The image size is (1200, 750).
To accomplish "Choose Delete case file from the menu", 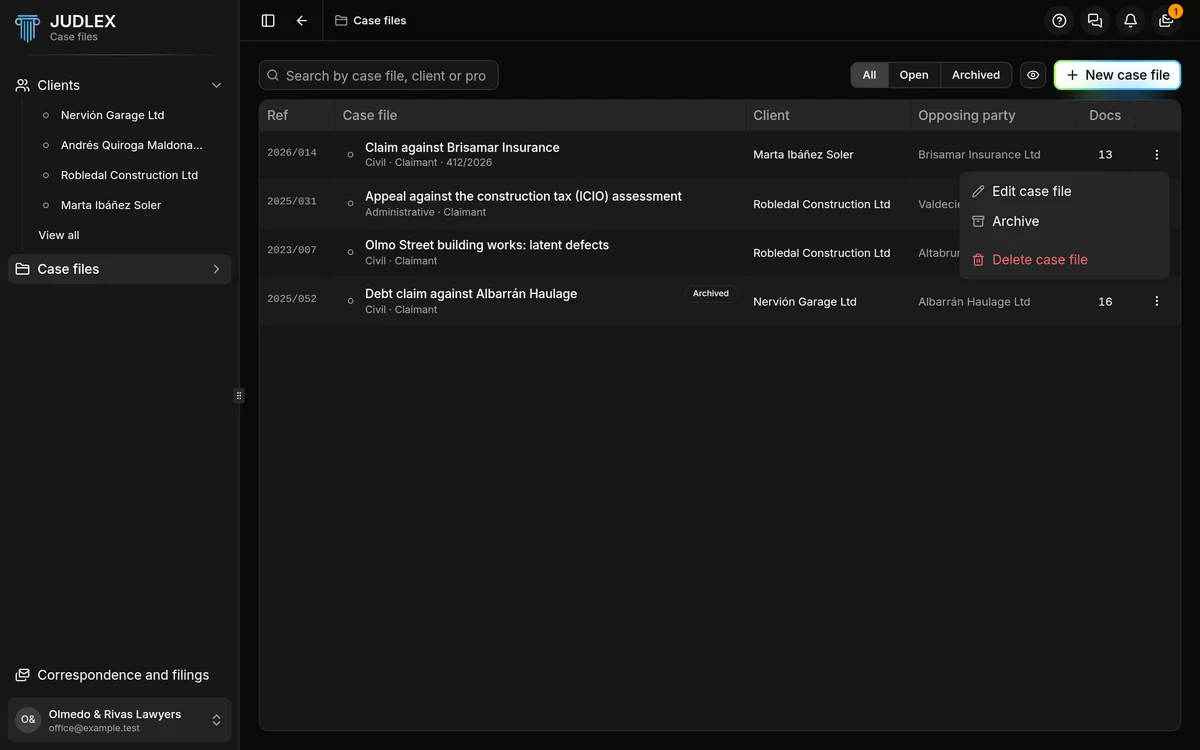I will [1064, 260].
